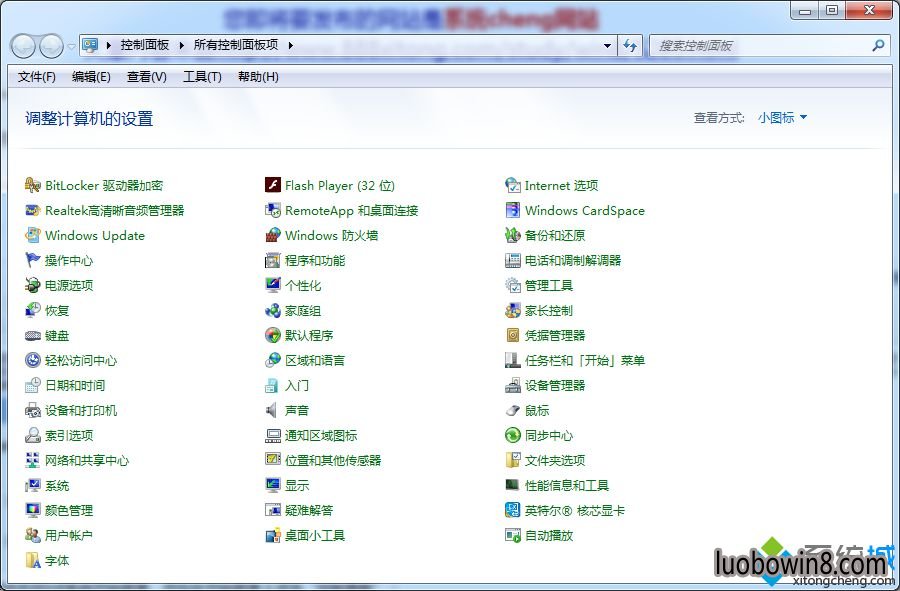Viewport: 900px width, 591px height.
Task: Open the 小图标 view mode dropdown
Action: pos(782,118)
